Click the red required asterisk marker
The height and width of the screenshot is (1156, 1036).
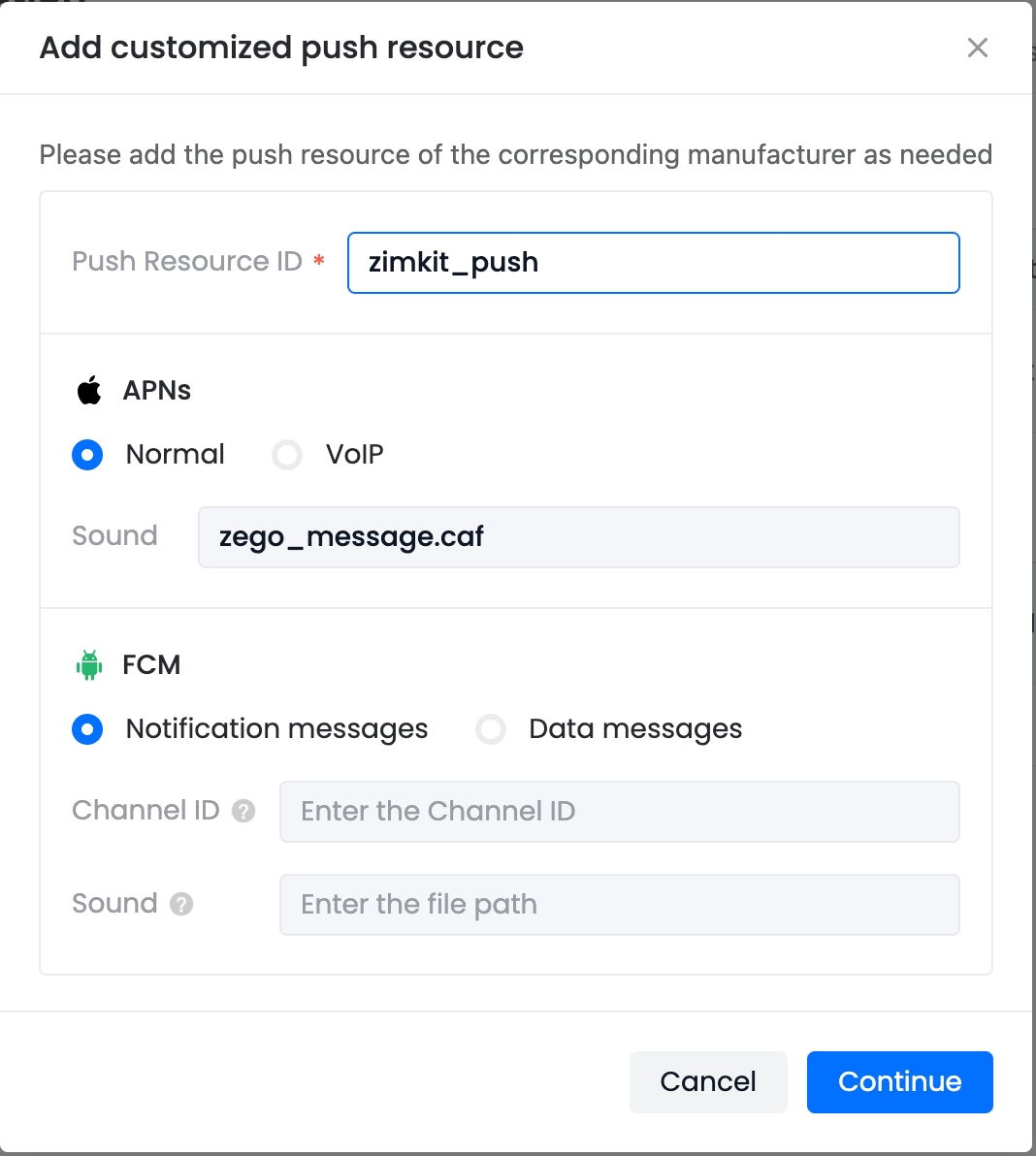[318, 262]
